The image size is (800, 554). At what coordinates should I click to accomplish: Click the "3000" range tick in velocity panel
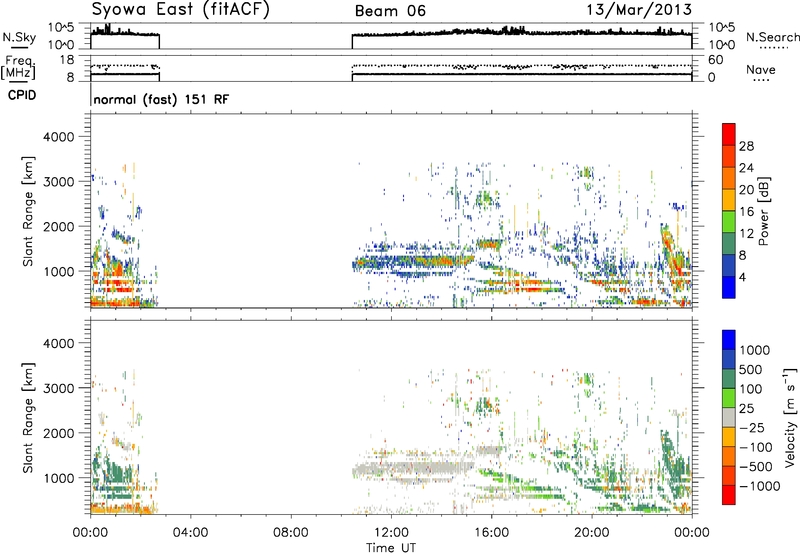(58, 388)
